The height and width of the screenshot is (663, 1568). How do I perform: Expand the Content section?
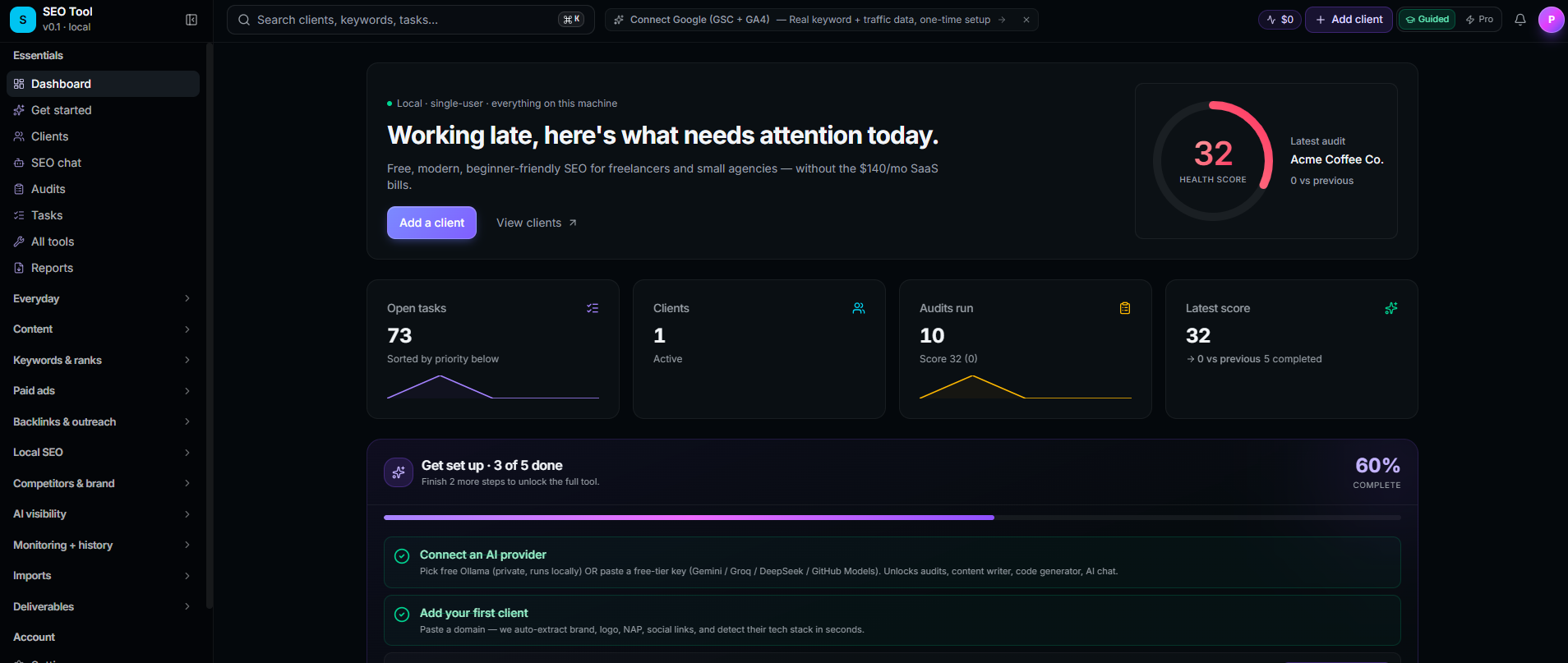103,329
